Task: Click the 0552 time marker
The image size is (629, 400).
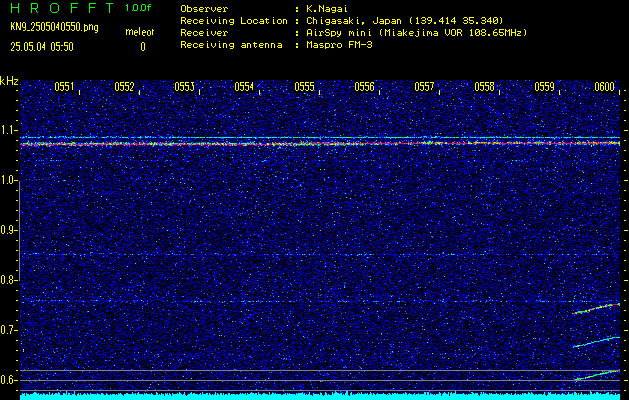Action: click(x=124, y=87)
